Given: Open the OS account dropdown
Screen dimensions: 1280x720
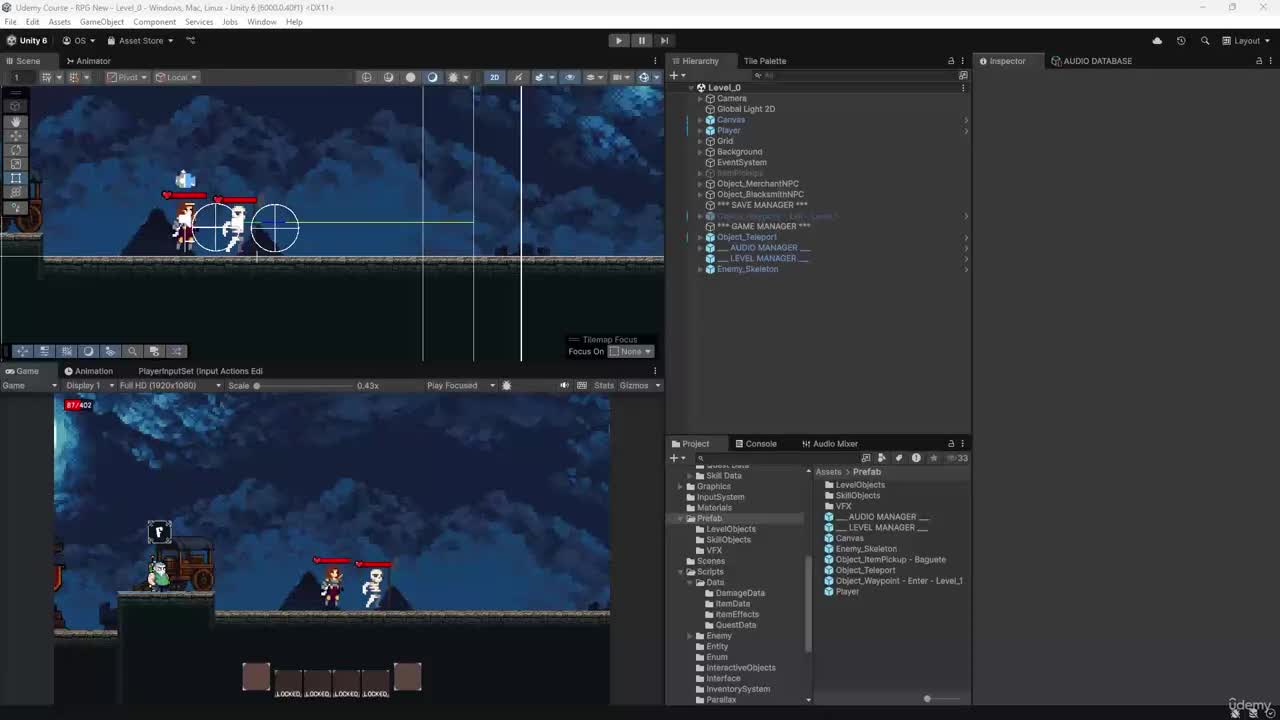Looking at the screenshot, I should (x=79, y=41).
